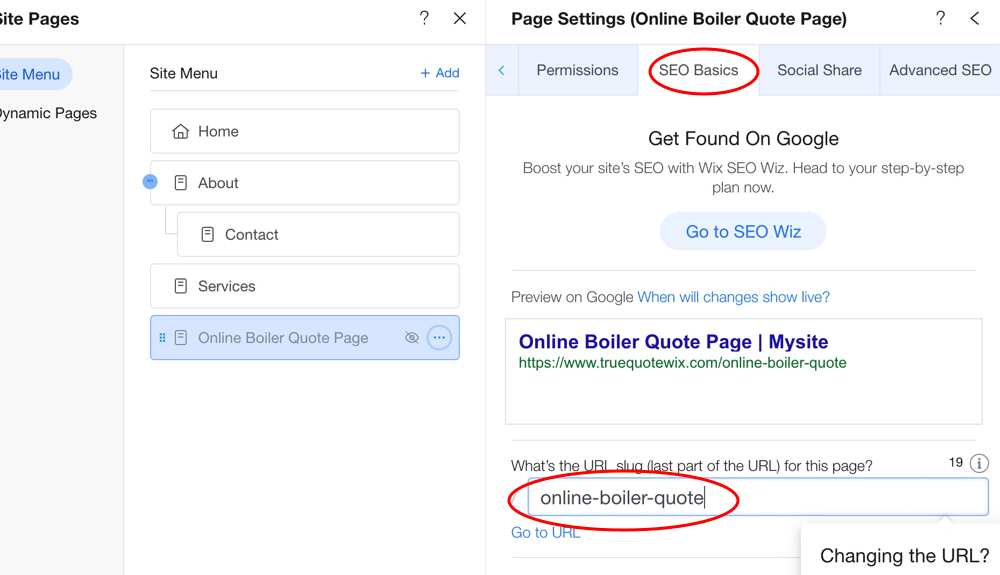Select the Services page item

[305, 286]
